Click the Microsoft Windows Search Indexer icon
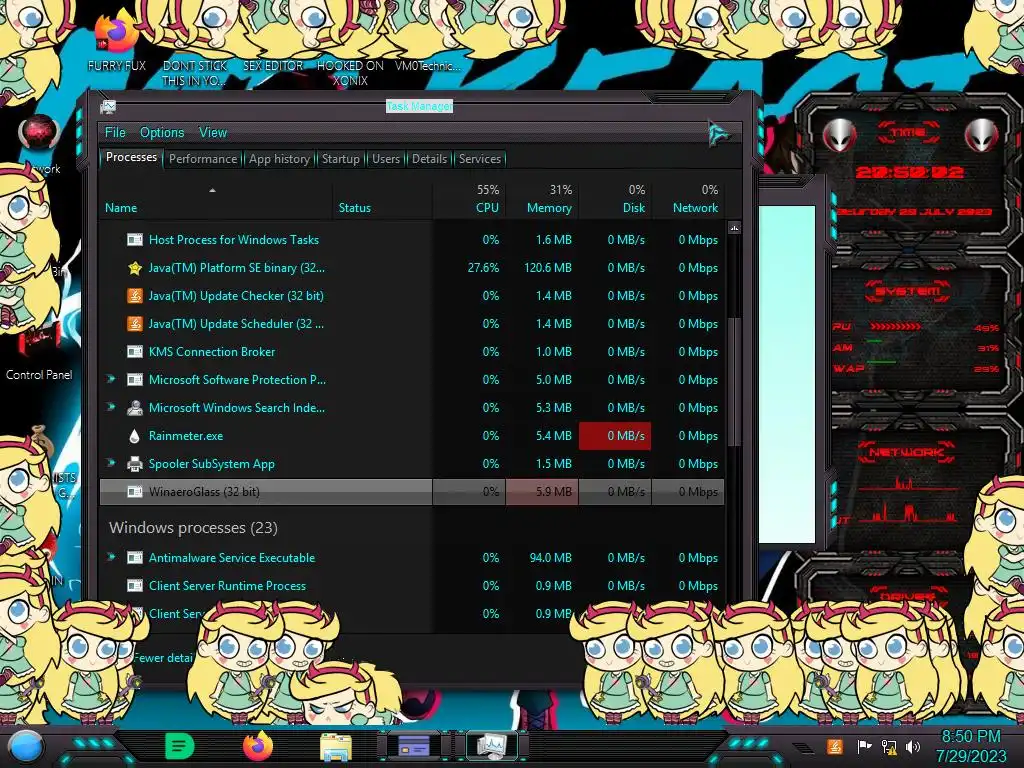Image resolution: width=1024 pixels, height=768 pixels. pyautogui.click(x=135, y=408)
